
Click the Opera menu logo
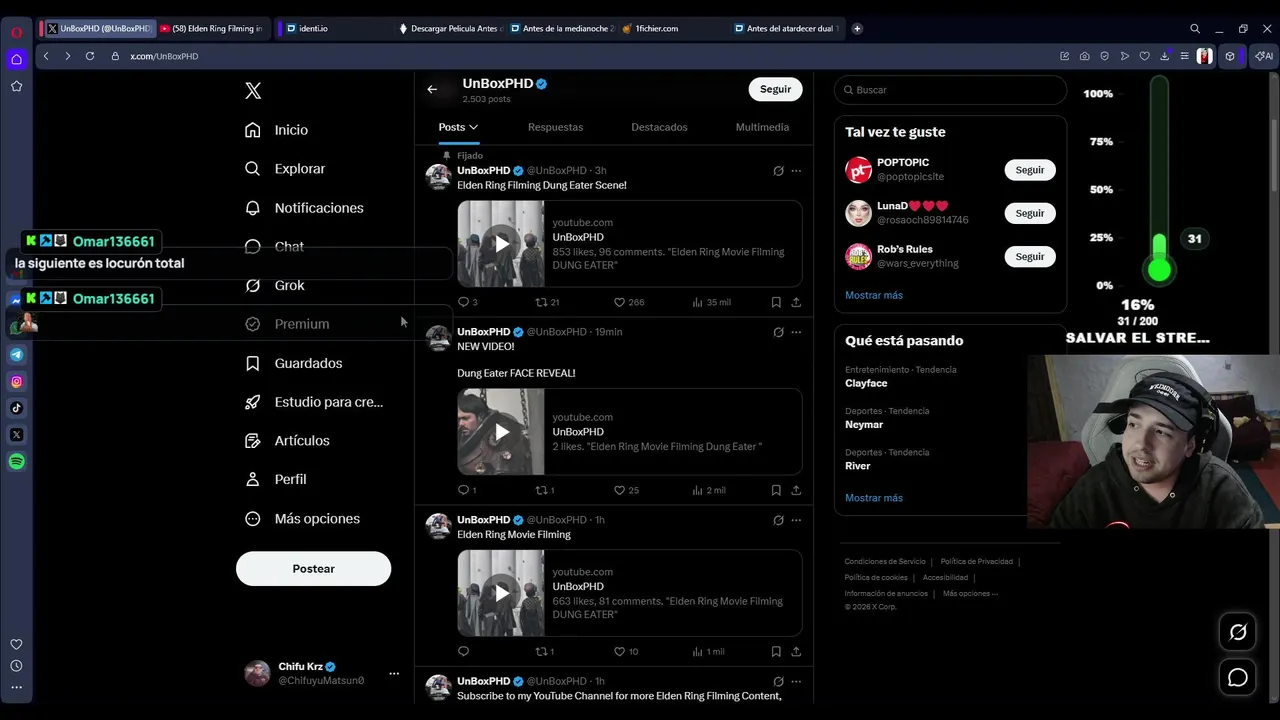(16, 32)
